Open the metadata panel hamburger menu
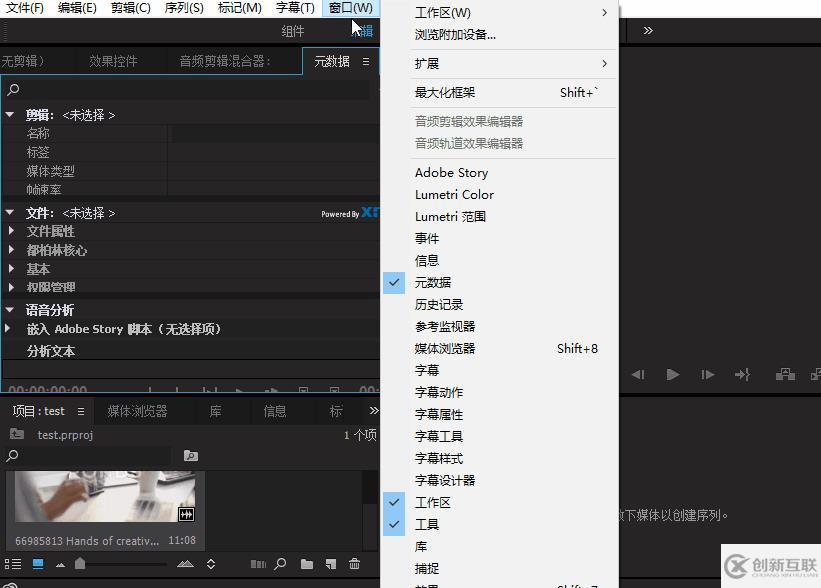821x588 pixels. [x=366, y=62]
